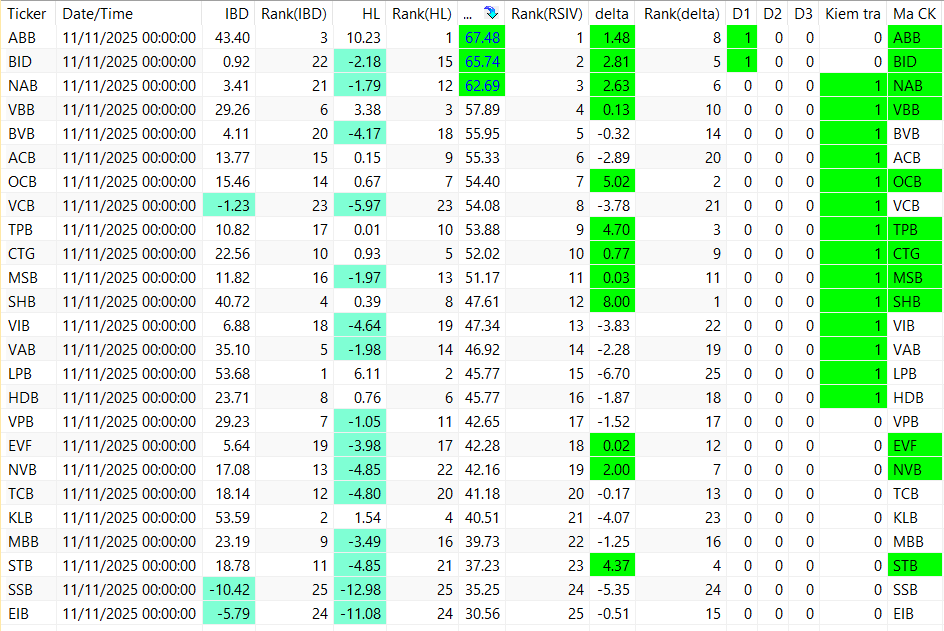Click KLB in the Ma CK column

click(x=905, y=518)
